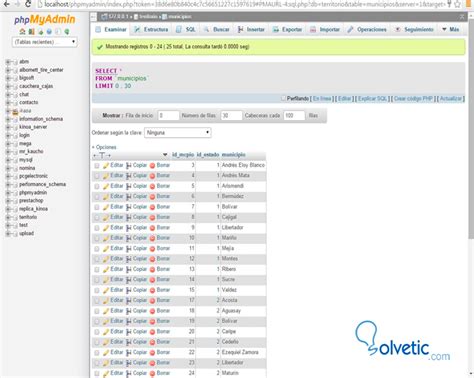This screenshot has width=474, height=378.
Task: Click the pencil Editar icon for Andrés Eloy Blanco
Action: click(106, 166)
